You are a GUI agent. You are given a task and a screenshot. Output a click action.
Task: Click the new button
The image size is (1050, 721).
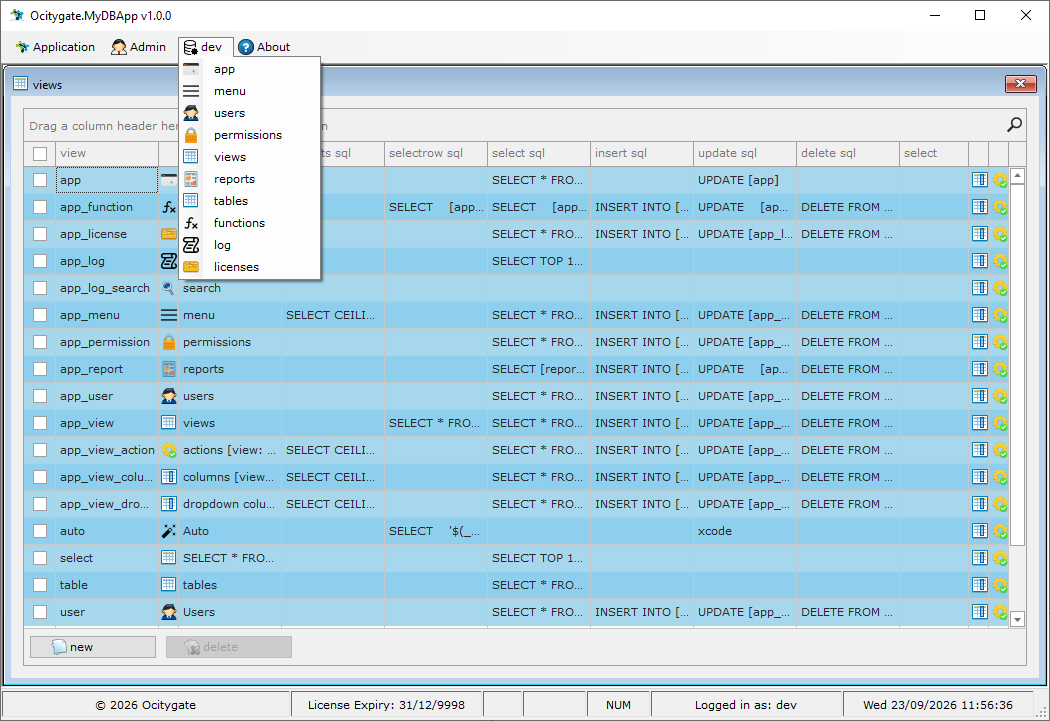(x=93, y=647)
